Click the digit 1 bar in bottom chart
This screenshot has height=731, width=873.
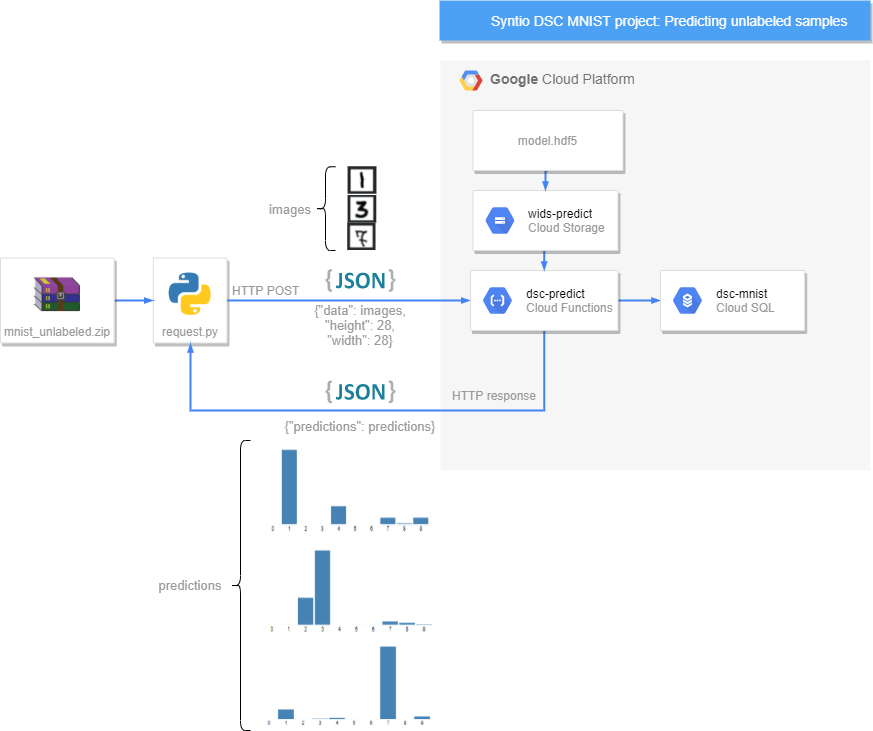click(286, 714)
